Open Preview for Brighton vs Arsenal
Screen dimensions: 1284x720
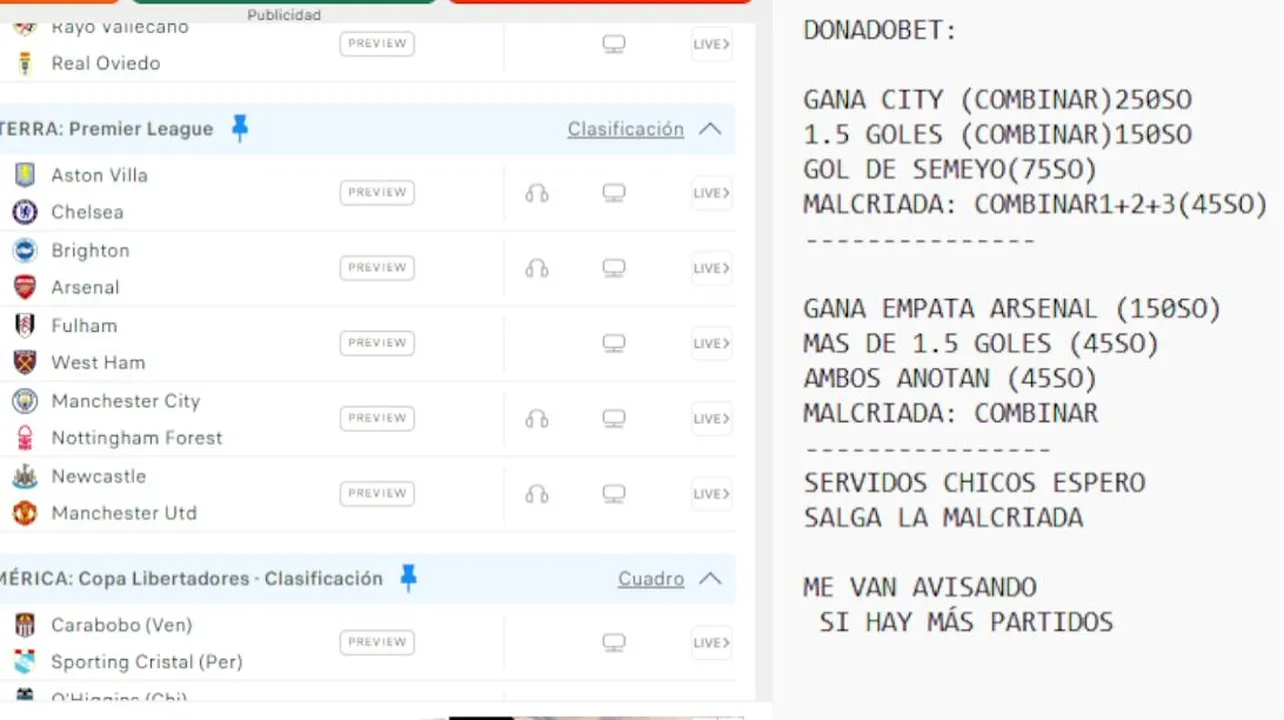(x=377, y=268)
